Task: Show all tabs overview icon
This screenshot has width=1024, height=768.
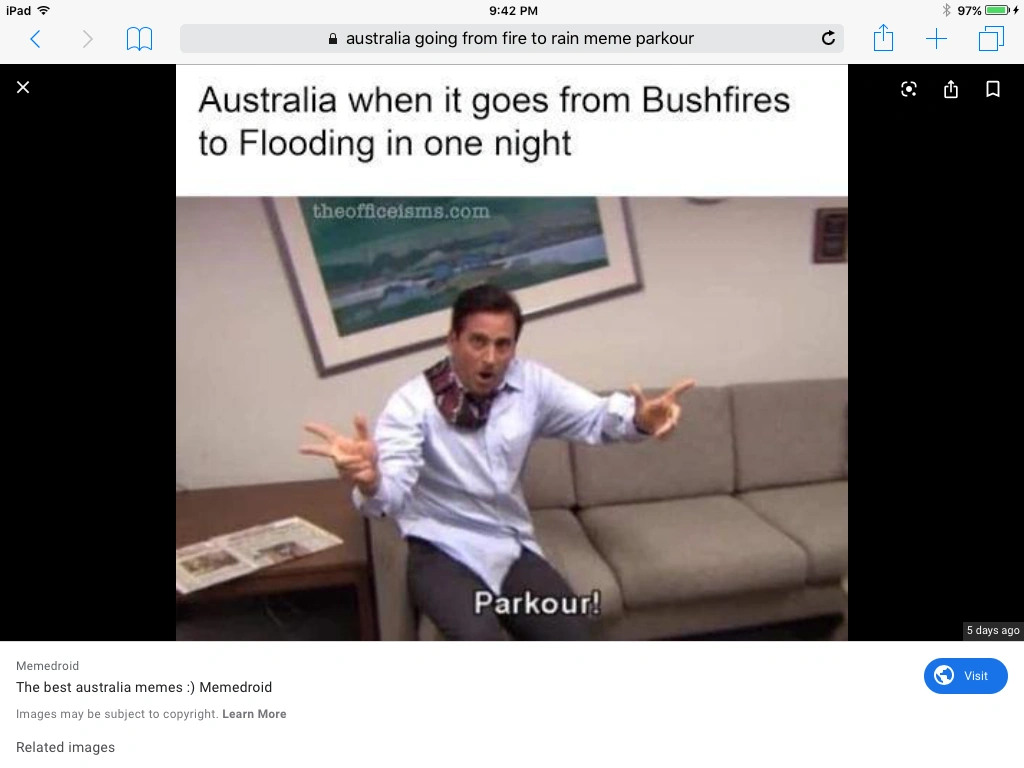Action: tap(991, 39)
